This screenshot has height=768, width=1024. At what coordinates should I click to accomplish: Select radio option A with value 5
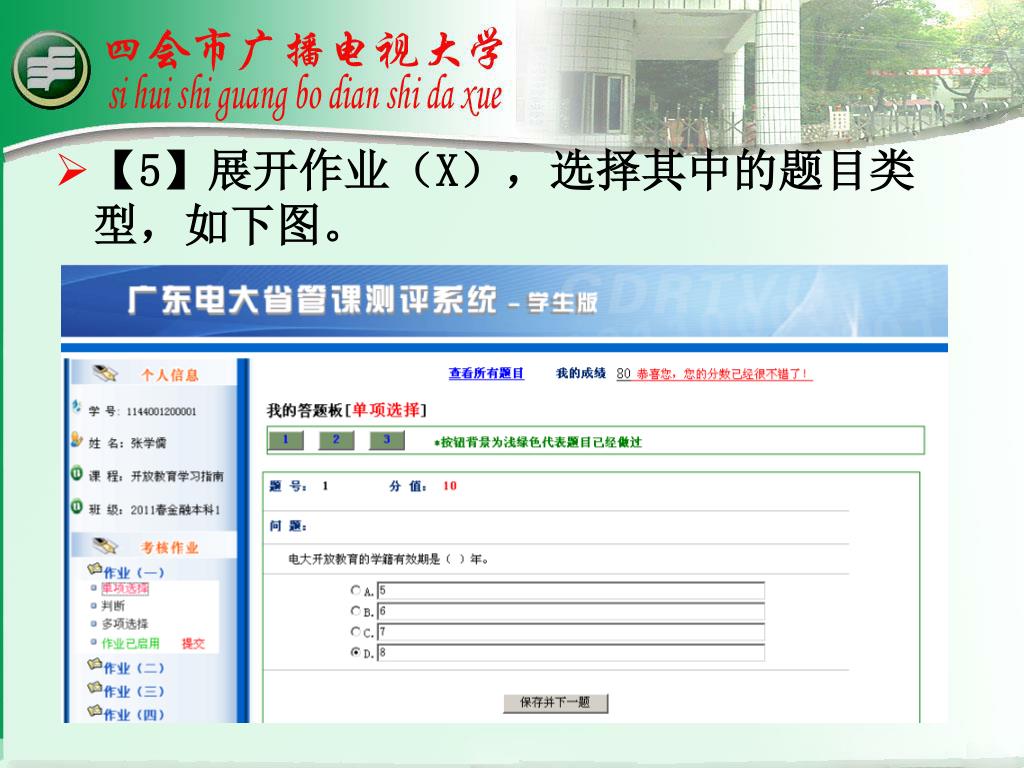pos(355,590)
